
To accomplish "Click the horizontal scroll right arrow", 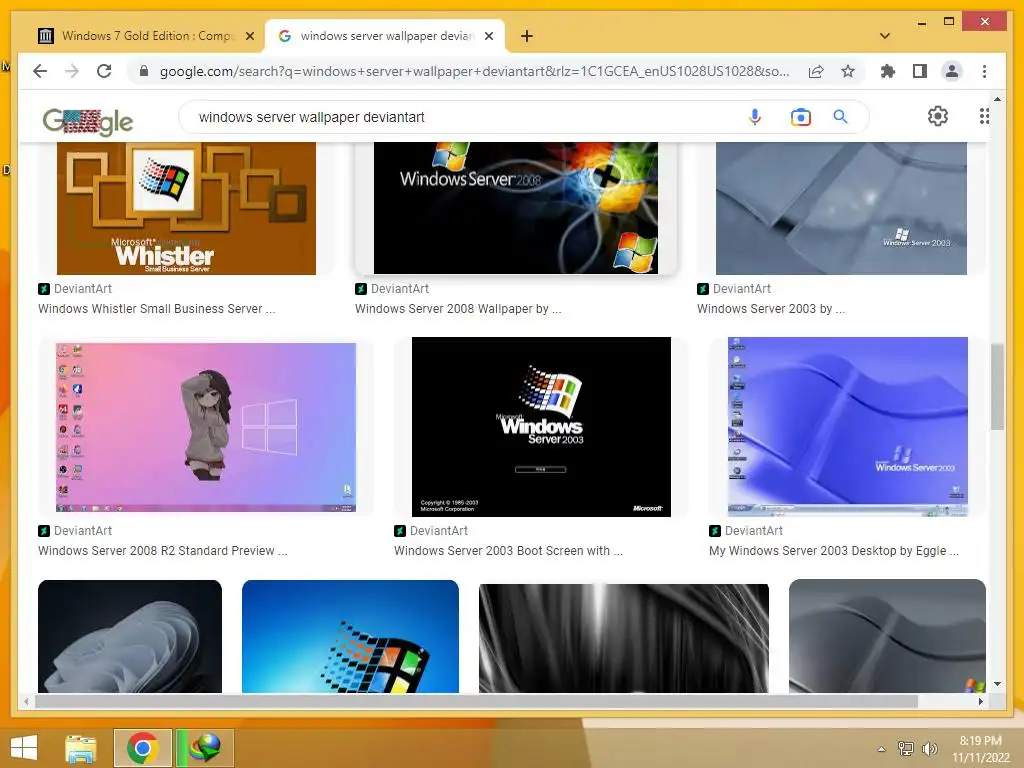I will tap(980, 701).
